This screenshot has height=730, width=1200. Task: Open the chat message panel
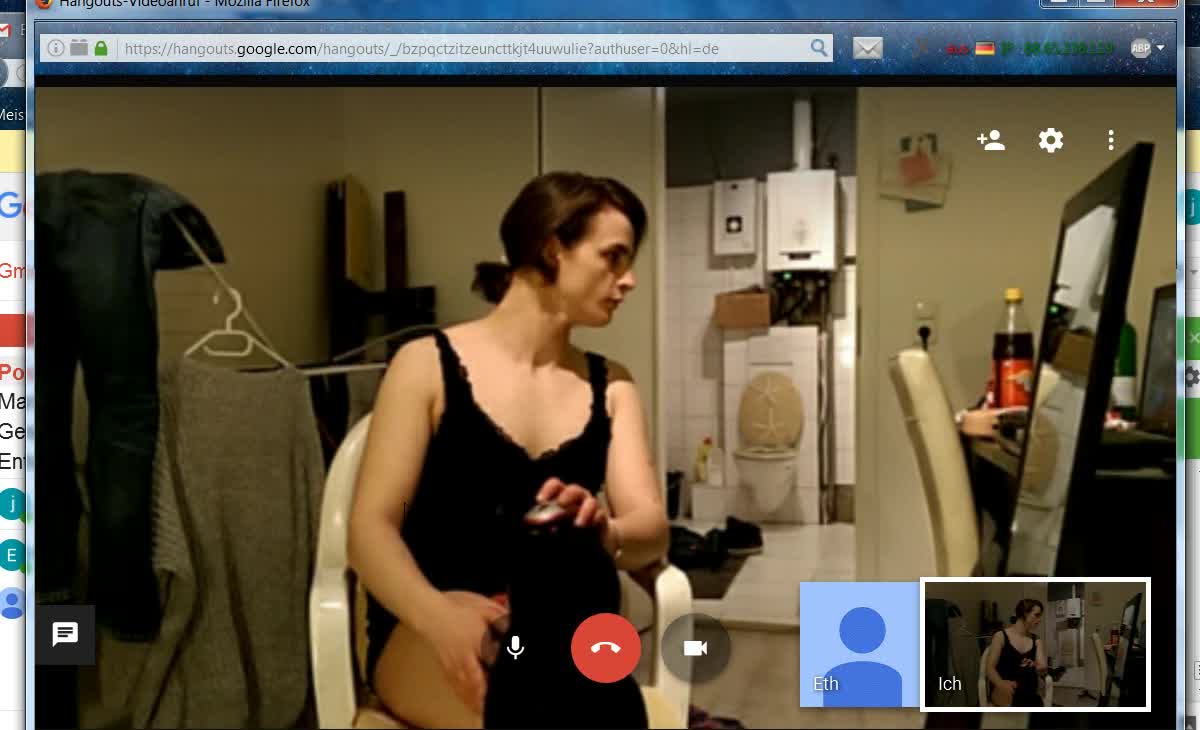click(x=65, y=634)
